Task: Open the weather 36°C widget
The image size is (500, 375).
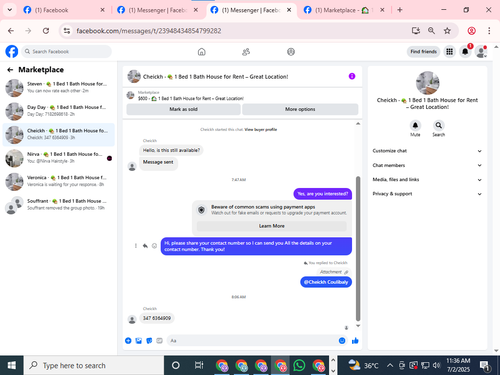Action: pyautogui.click(x=363, y=365)
